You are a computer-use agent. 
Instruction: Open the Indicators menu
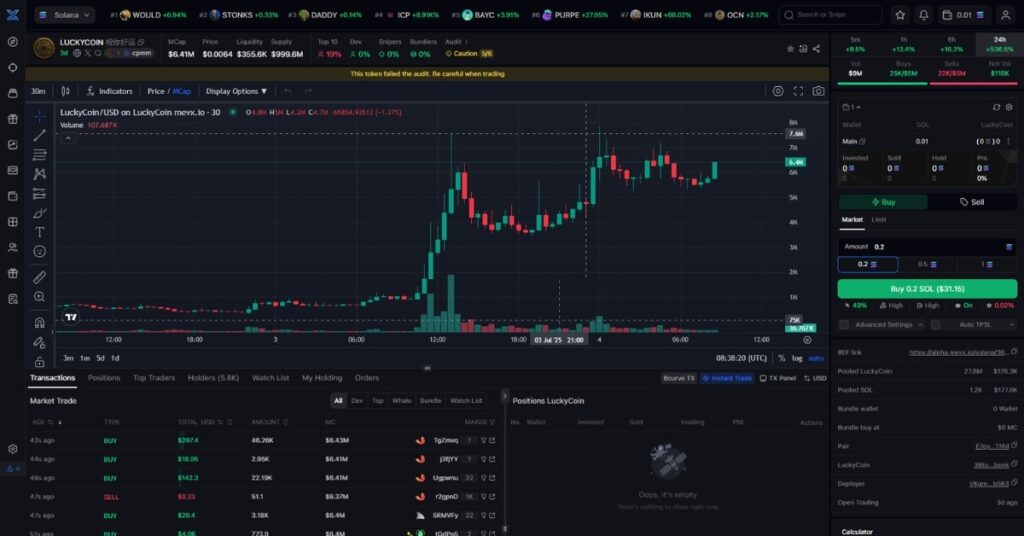[110, 91]
